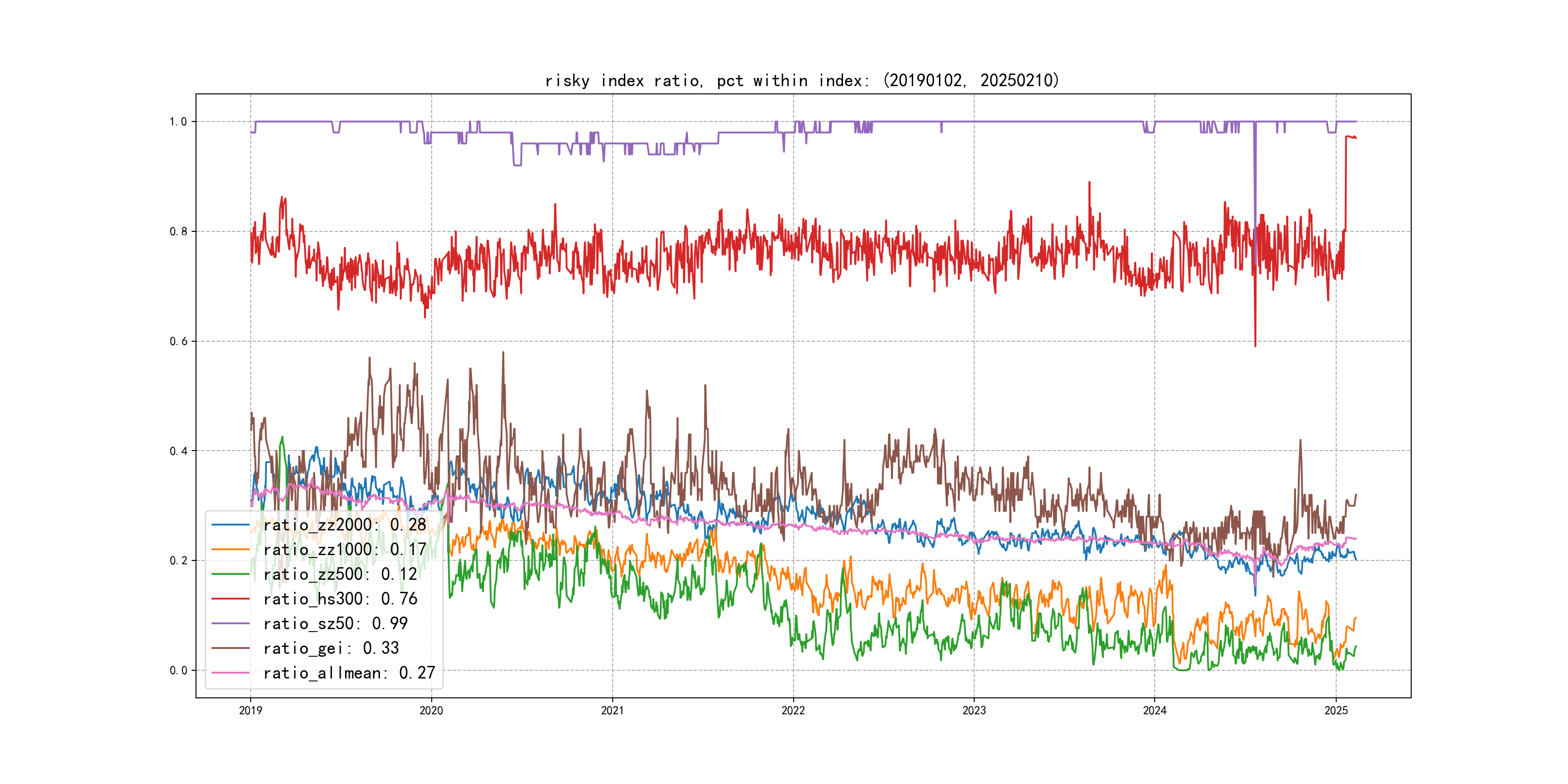Click the purple ratio_sz50 legend line
Screen dimensions: 1568x784
pyautogui.click(x=230, y=623)
